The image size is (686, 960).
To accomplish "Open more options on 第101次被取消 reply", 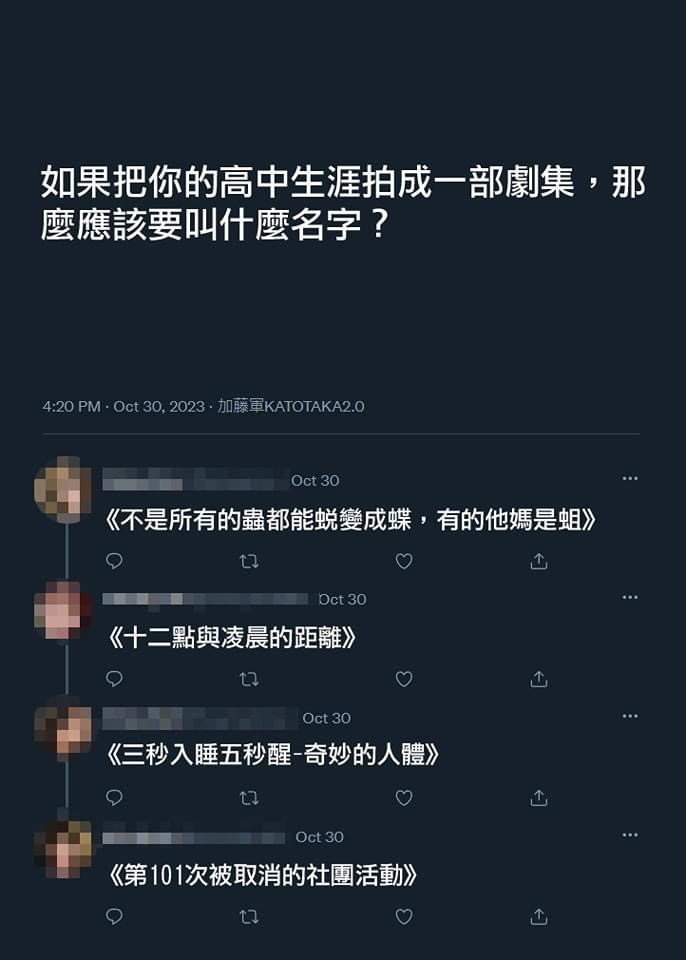I will (x=630, y=834).
